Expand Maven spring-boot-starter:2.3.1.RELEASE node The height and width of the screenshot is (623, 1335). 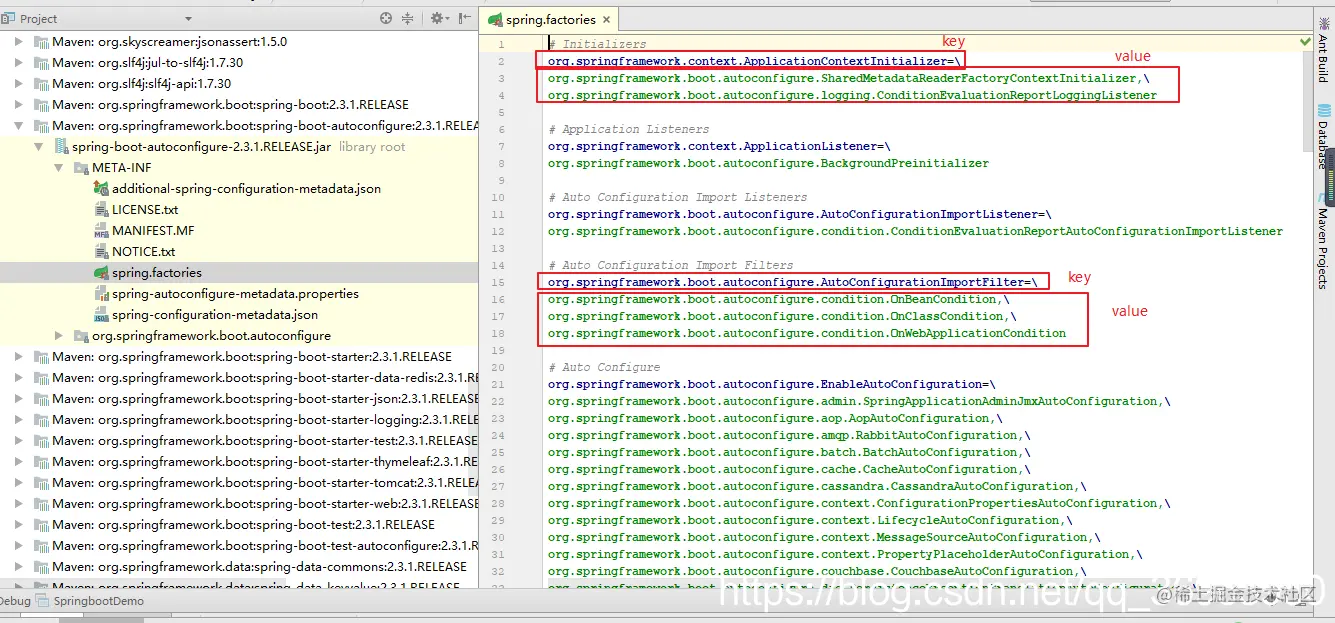pos(19,357)
